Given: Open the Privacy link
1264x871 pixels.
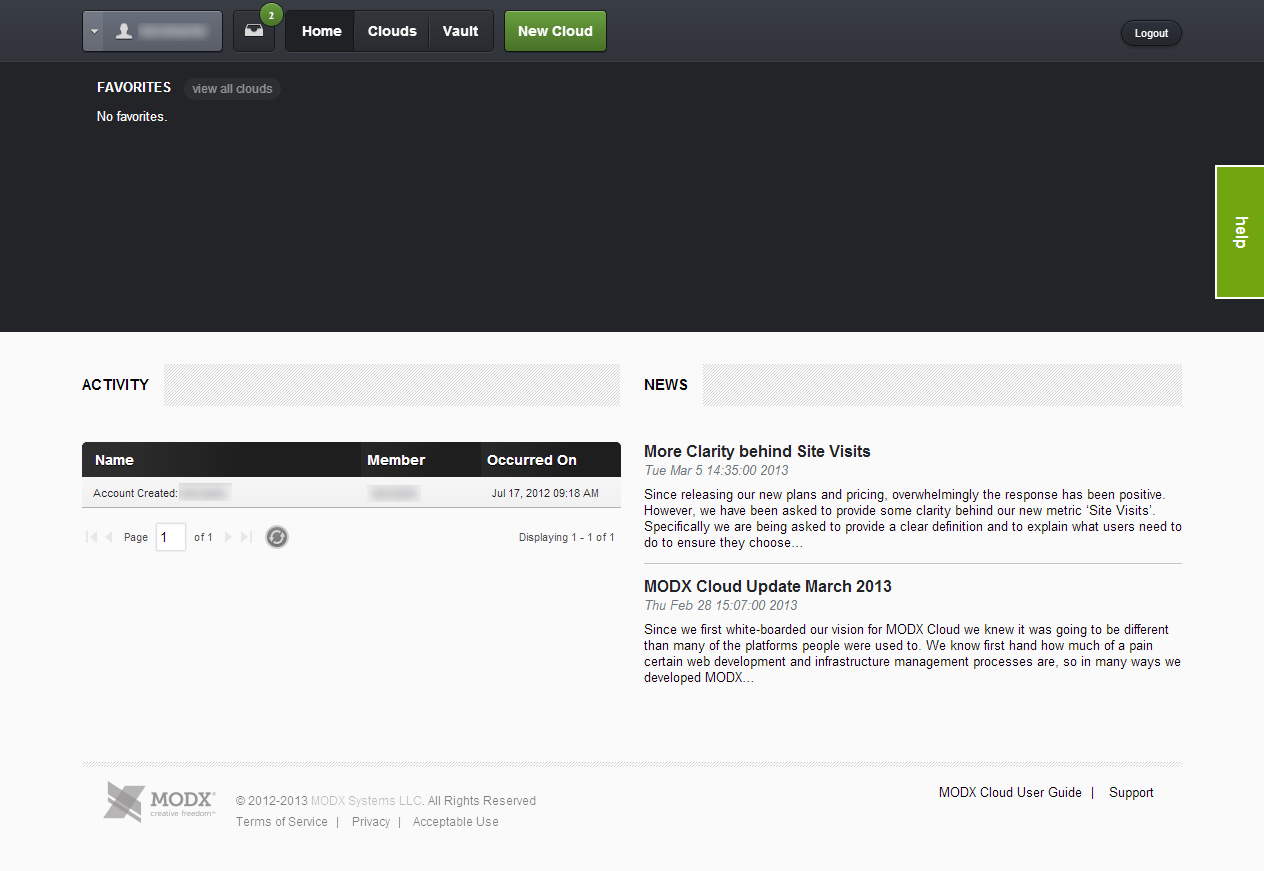Looking at the screenshot, I should coord(371,822).
